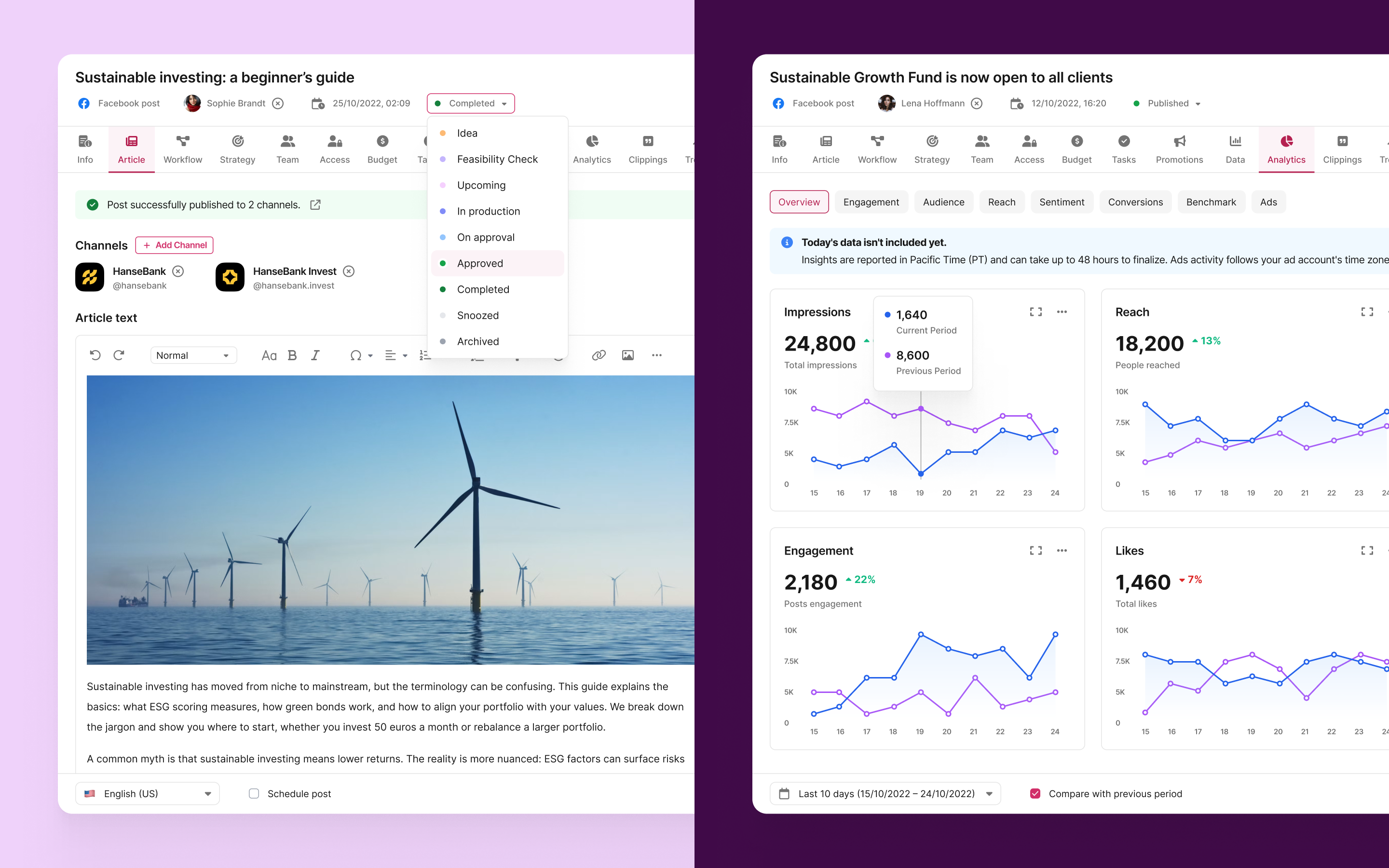Expand Engagement chart to fullscreen
Screen dimensions: 1389x868
click(1036, 551)
